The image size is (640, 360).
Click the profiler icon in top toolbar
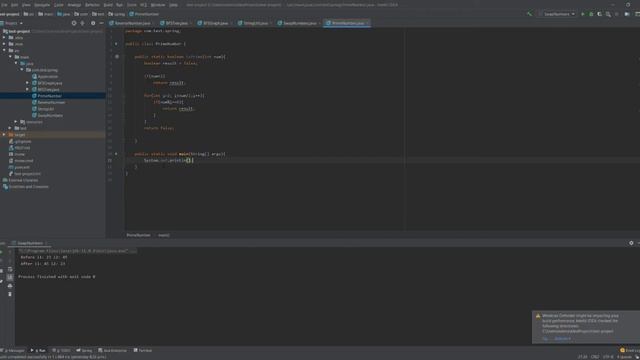pos(608,14)
